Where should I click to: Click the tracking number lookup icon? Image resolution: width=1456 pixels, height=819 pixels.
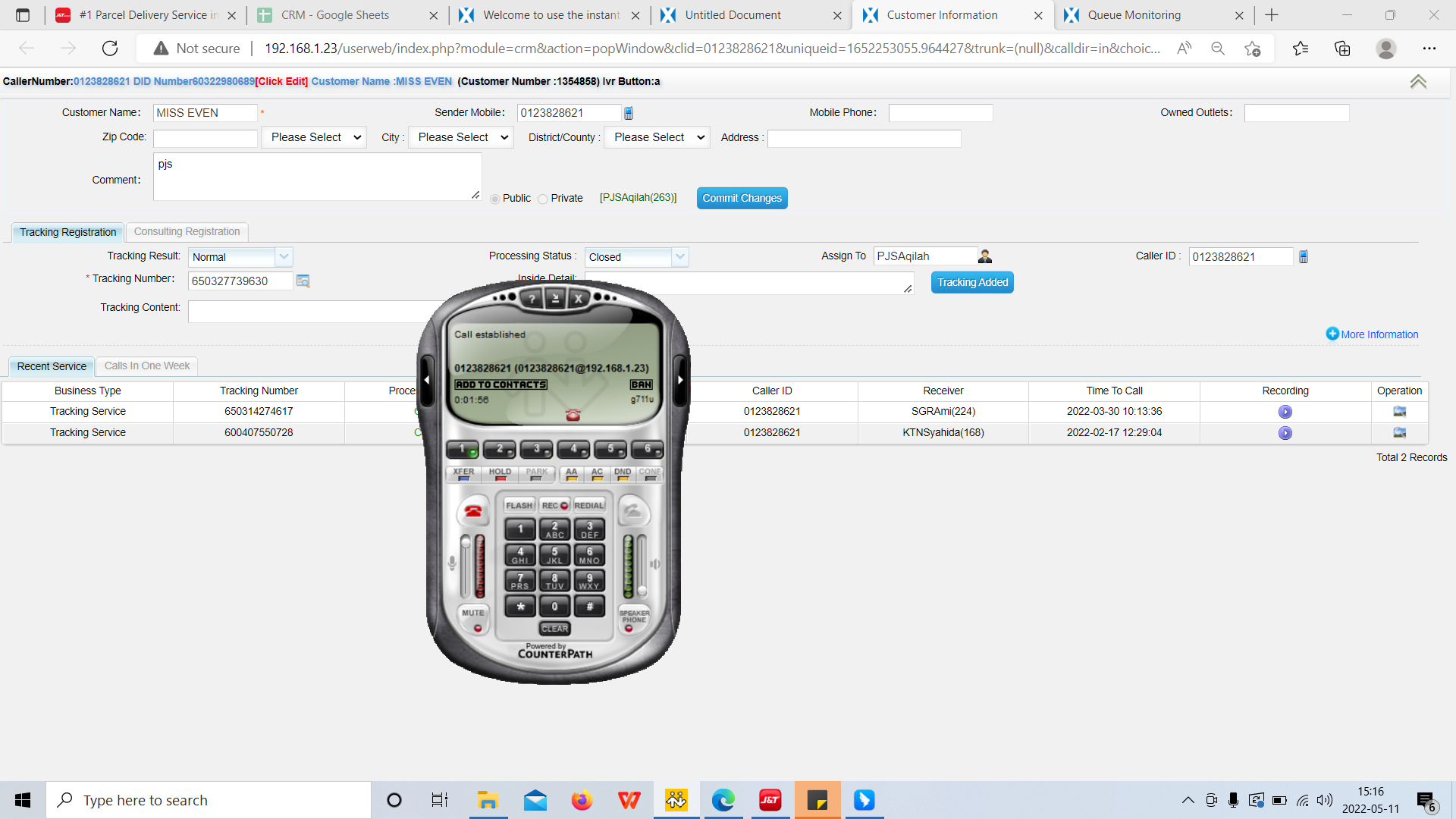(x=303, y=281)
